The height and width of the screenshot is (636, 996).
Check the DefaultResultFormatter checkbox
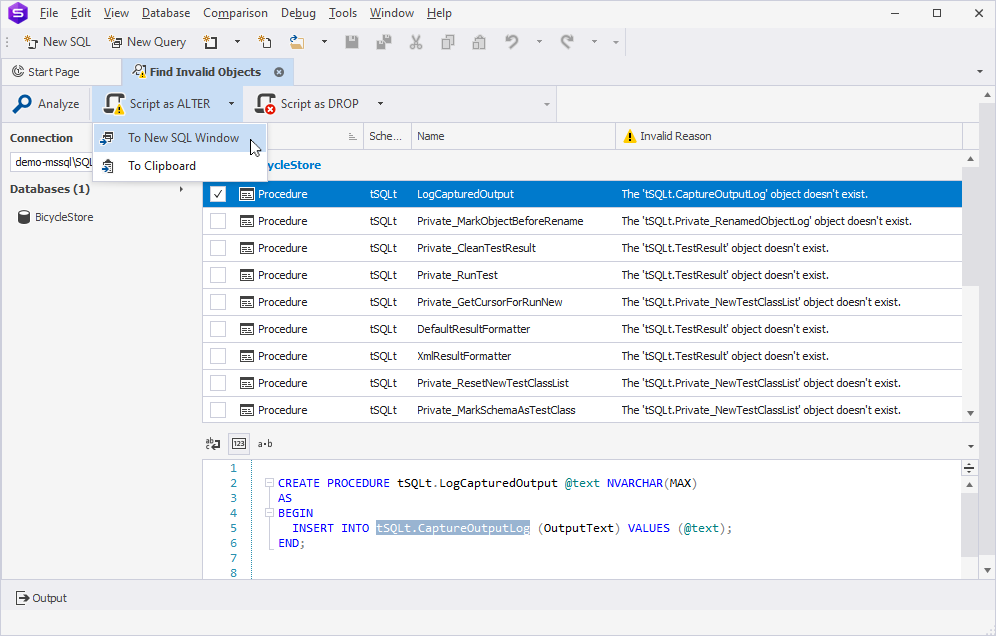click(x=218, y=329)
